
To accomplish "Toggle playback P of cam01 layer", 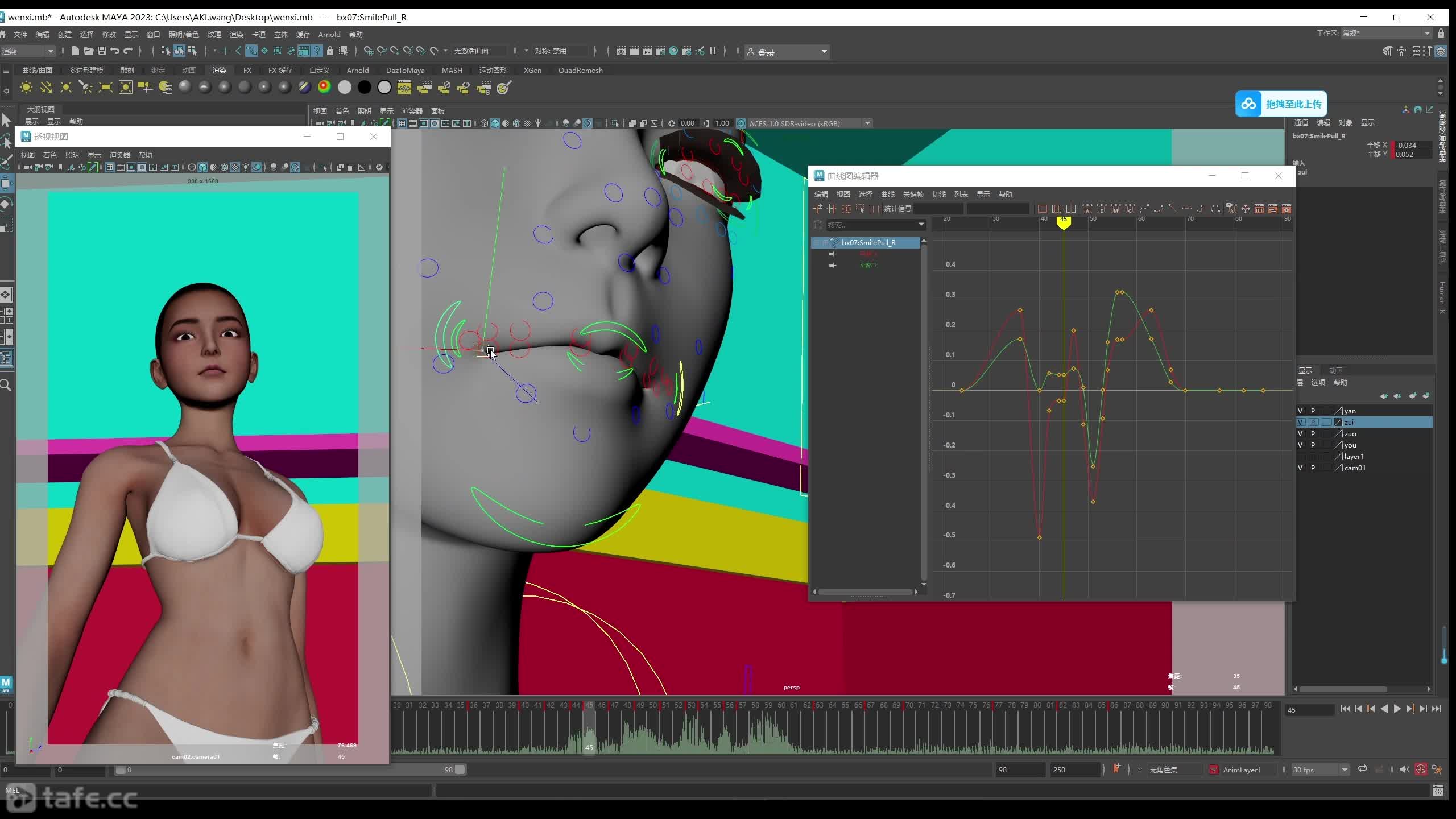I will [1313, 468].
